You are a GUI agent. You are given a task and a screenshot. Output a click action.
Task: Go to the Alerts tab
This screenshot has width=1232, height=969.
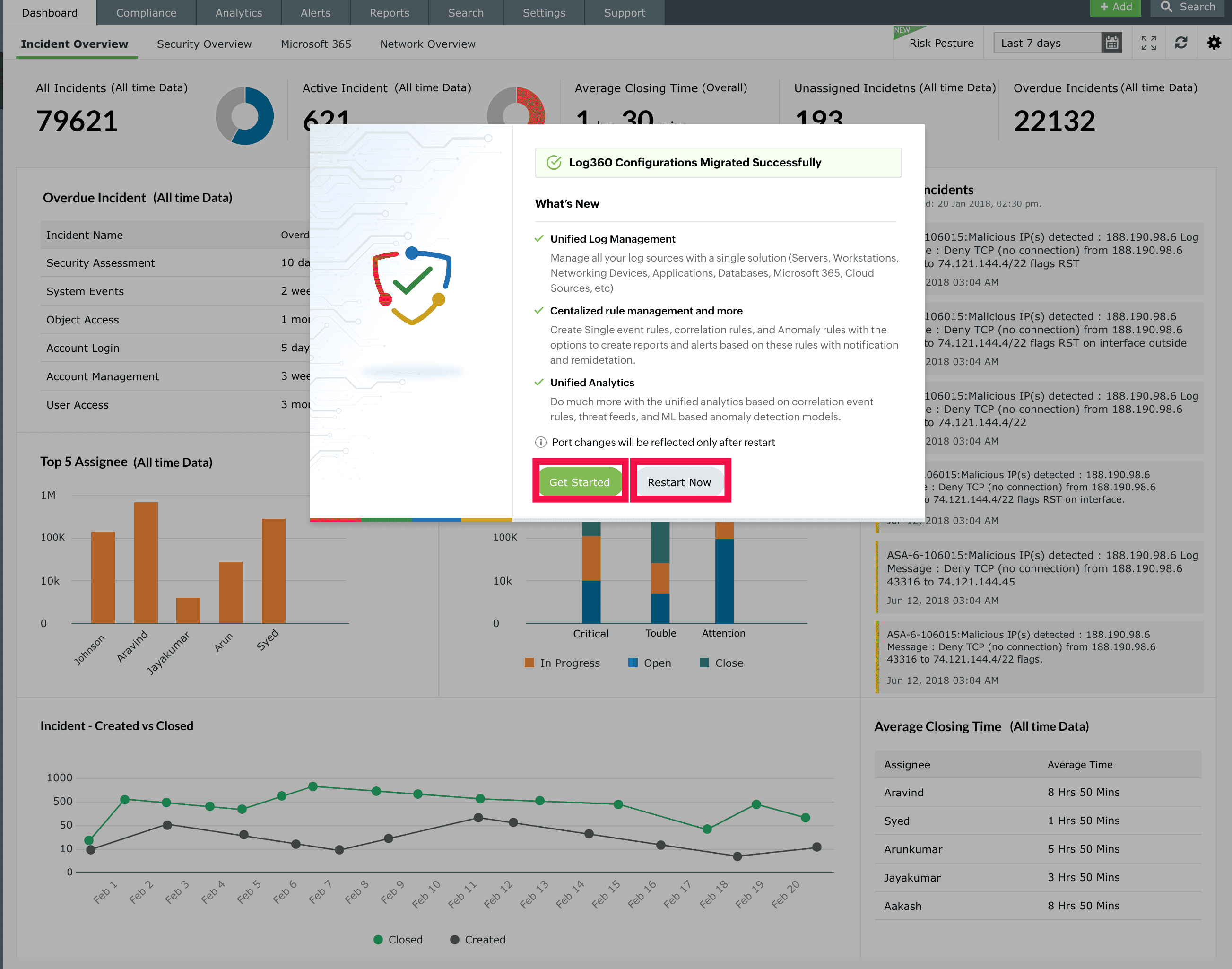[x=315, y=12]
